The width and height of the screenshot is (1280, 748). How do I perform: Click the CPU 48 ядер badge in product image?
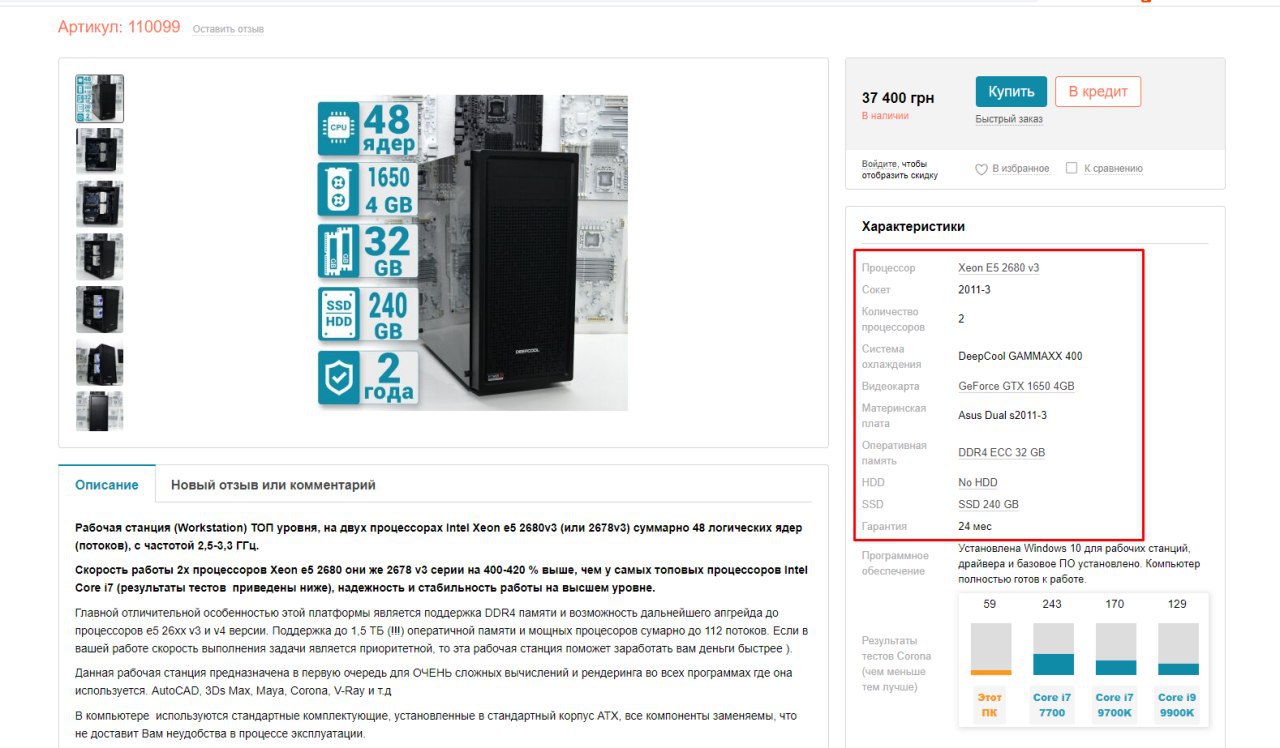(366, 128)
